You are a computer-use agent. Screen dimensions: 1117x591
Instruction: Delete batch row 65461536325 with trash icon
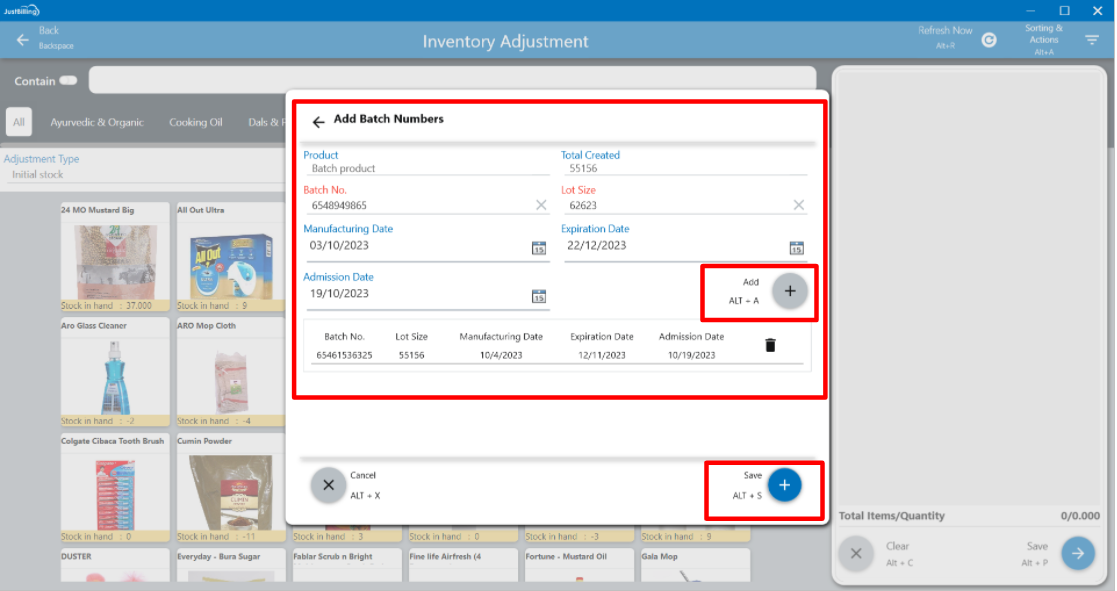(770, 345)
